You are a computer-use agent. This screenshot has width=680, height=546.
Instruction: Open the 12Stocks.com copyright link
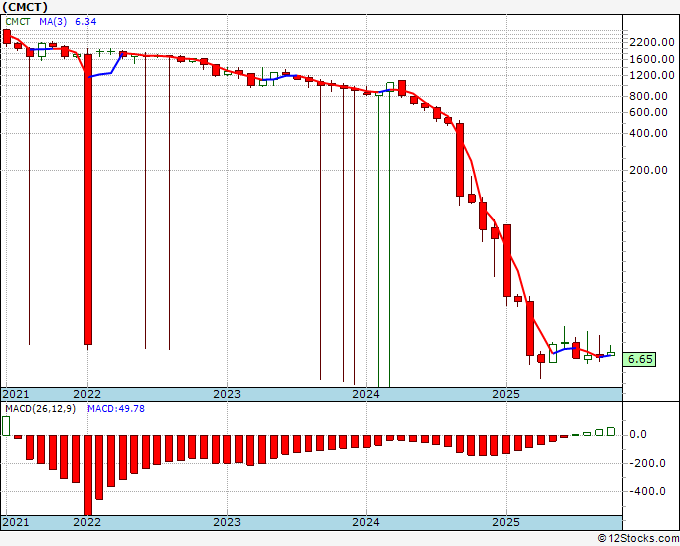[x=638, y=539]
